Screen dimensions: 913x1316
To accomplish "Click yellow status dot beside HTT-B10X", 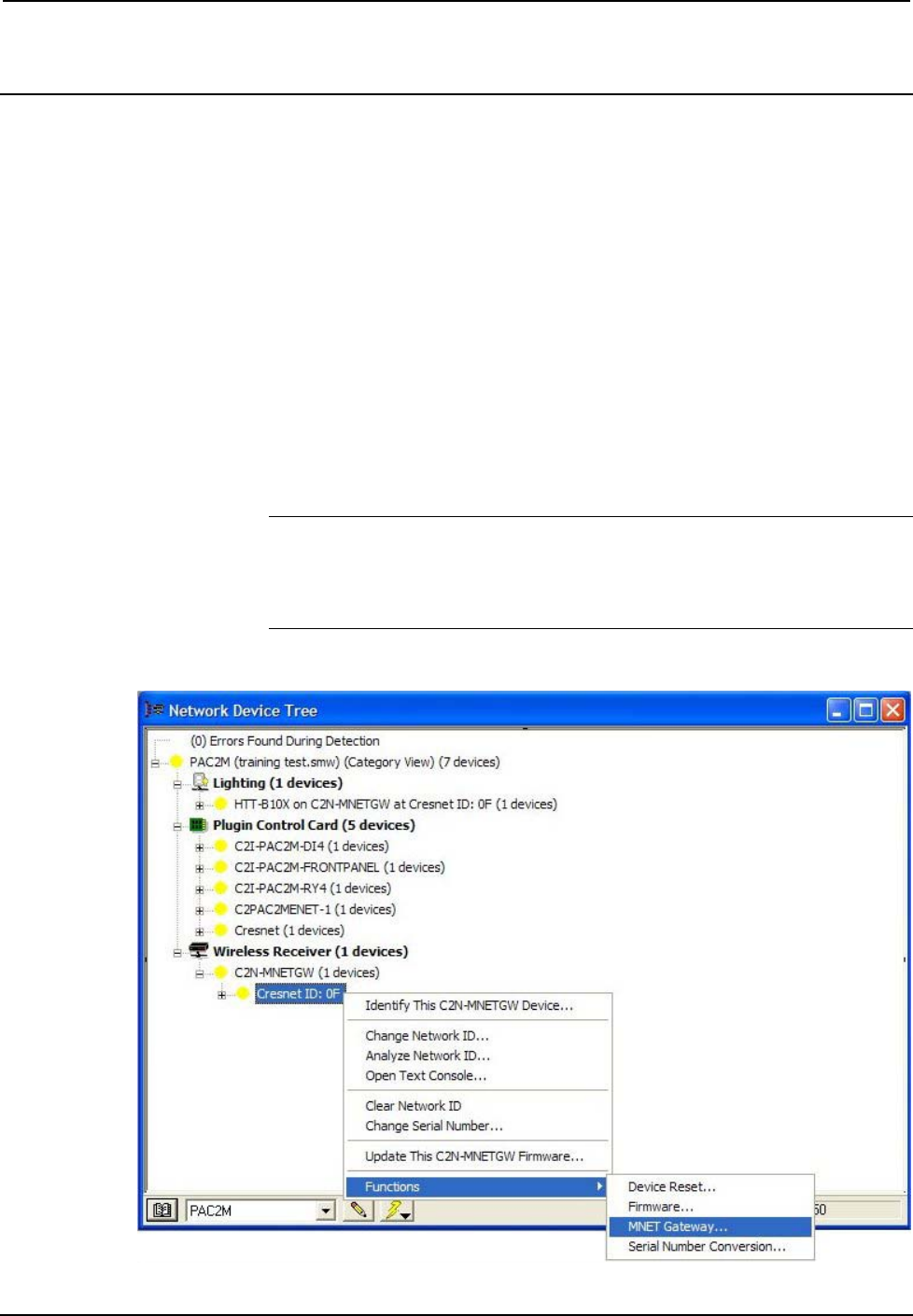I will point(220,804).
